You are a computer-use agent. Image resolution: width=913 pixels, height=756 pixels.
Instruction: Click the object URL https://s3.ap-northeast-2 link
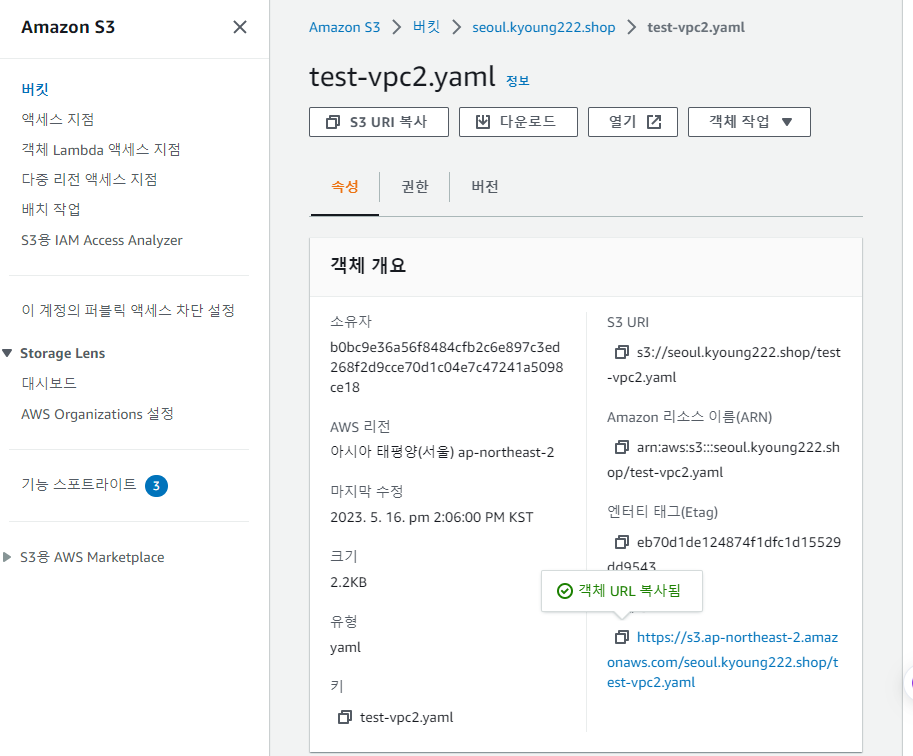pos(723,659)
